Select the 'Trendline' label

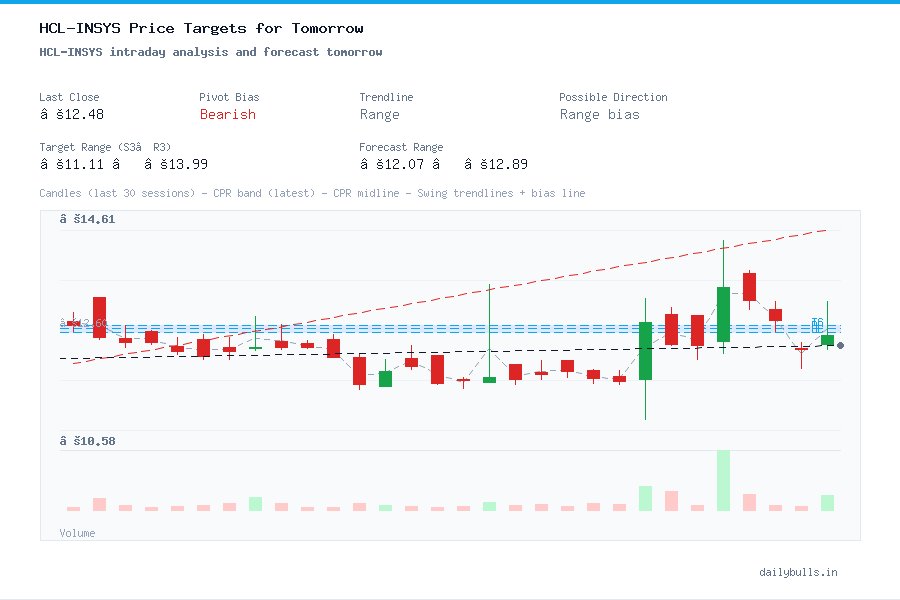click(x=386, y=97)
